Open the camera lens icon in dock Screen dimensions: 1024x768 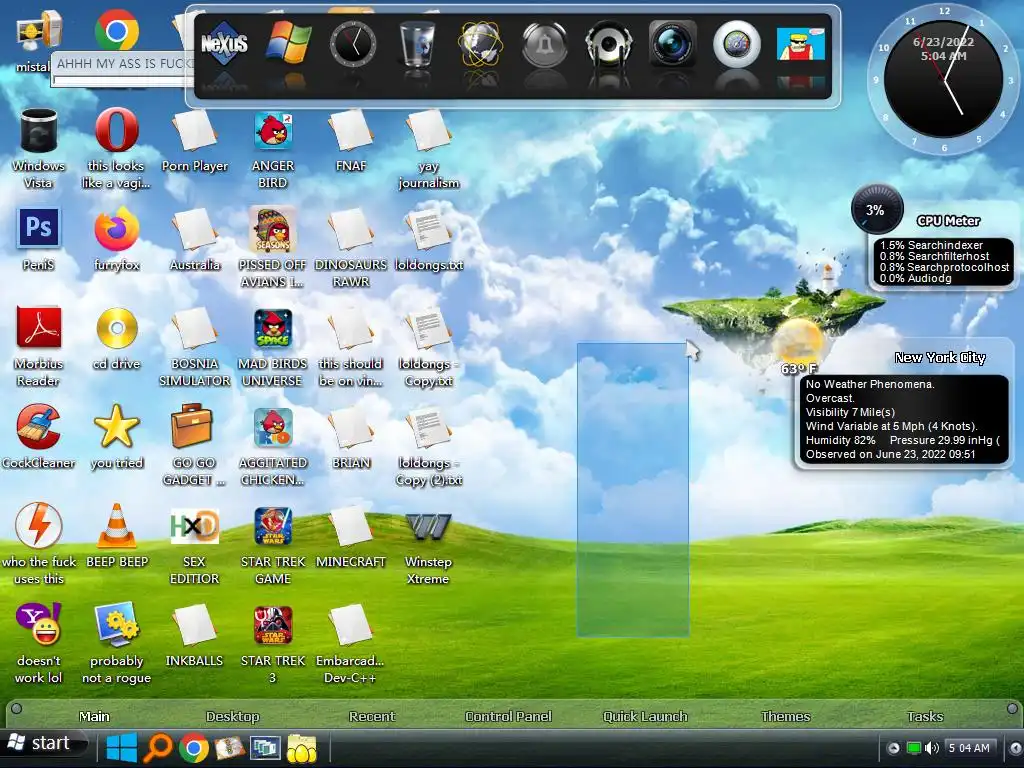(673, 44)
